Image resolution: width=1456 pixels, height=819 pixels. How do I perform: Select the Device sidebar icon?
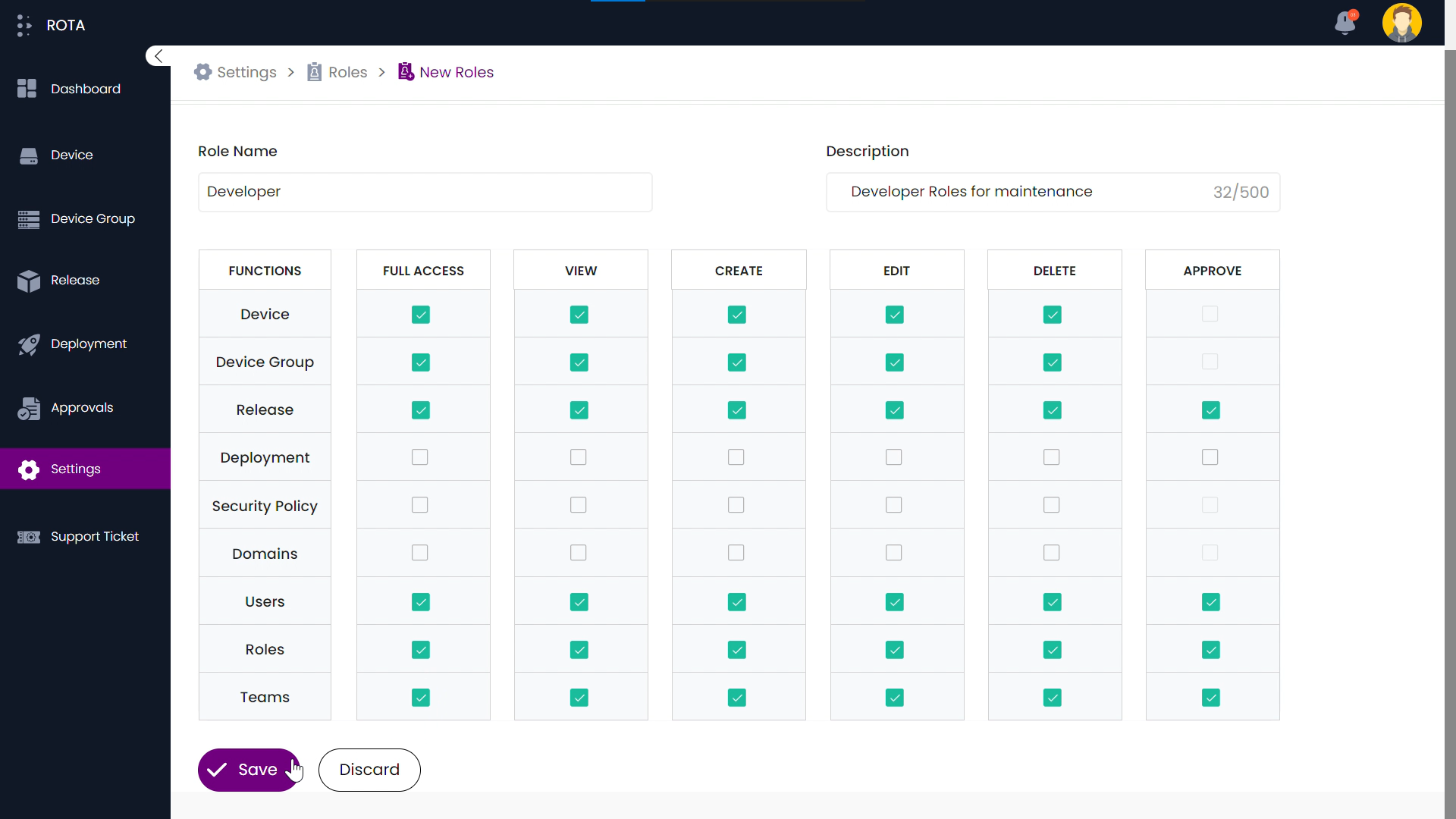click(x=28, y=154)
